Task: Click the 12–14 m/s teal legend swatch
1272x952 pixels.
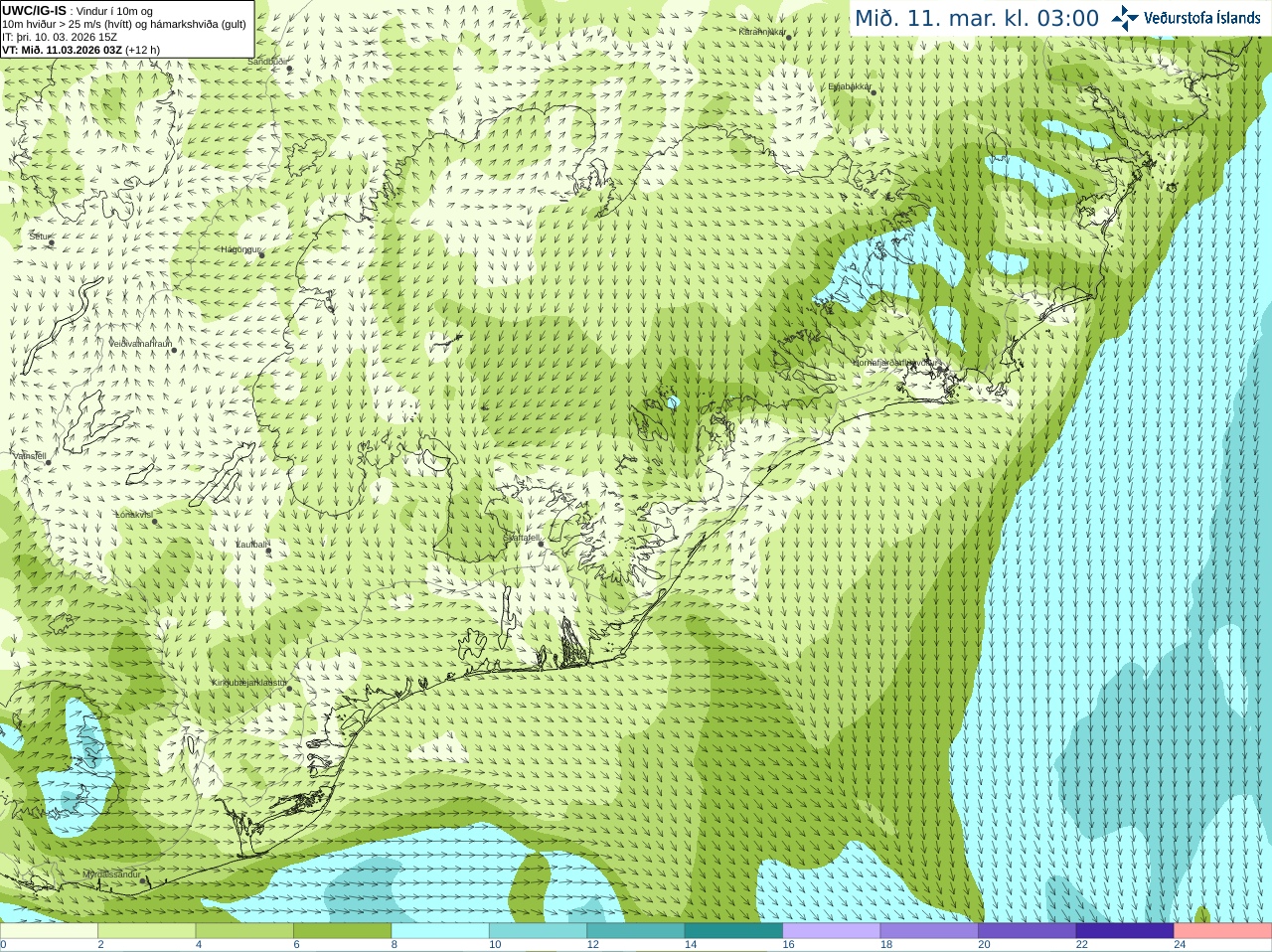Action: (x=636, y=931)
